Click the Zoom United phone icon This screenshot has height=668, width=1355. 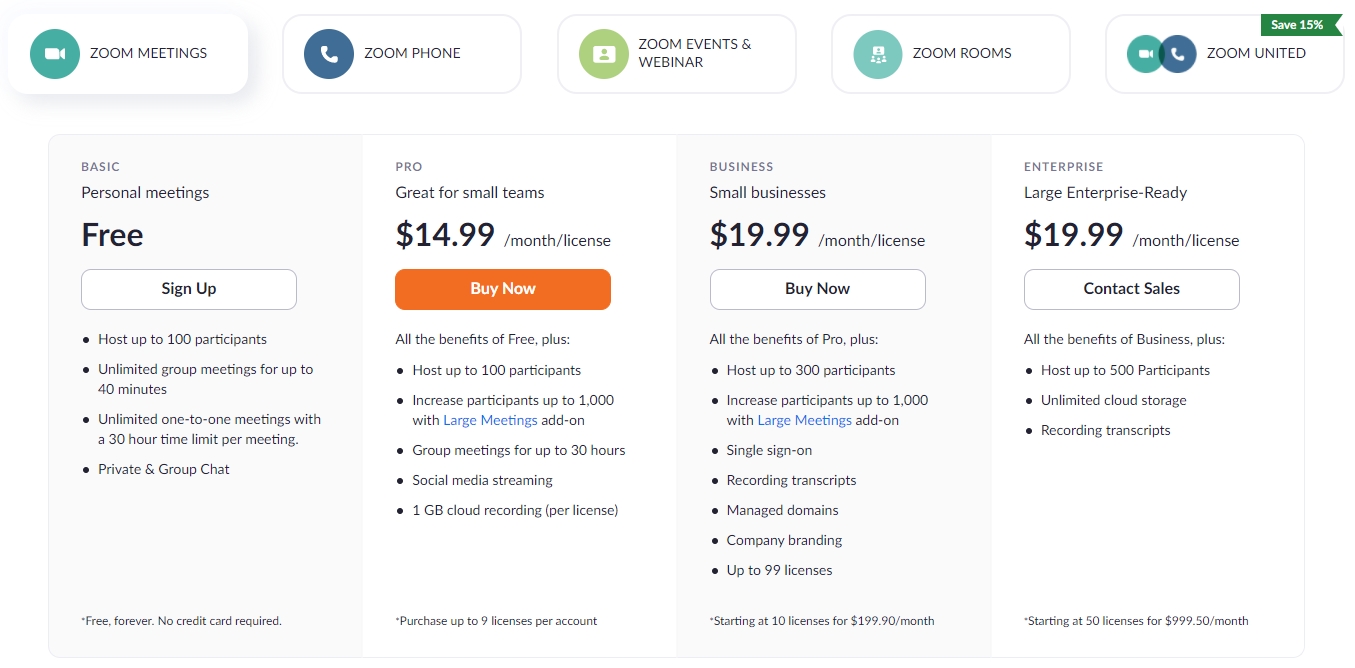1180,54
